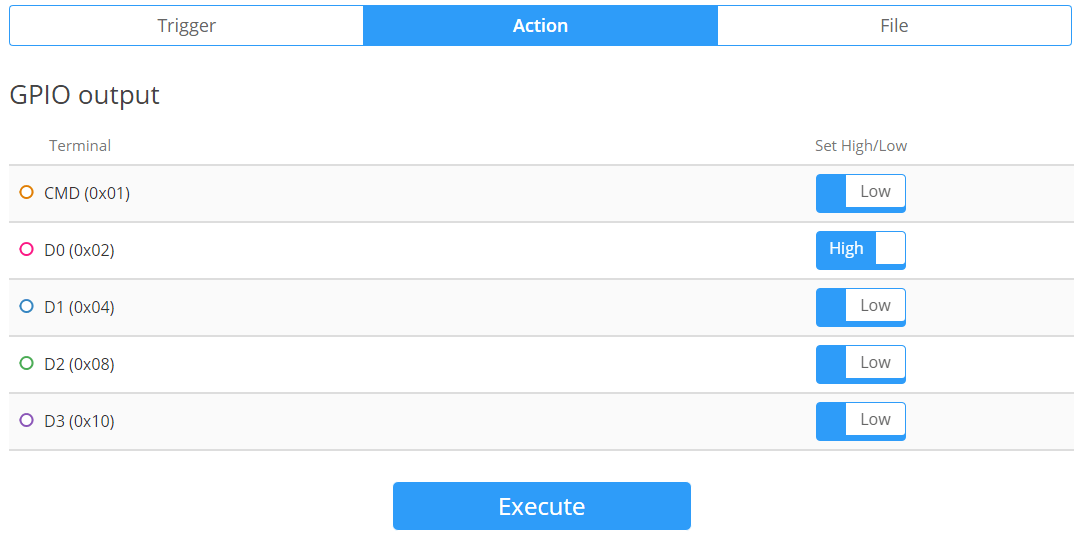Click the purple circle icon beside D3
The image size is (1079, 538).
coord(27,420)
